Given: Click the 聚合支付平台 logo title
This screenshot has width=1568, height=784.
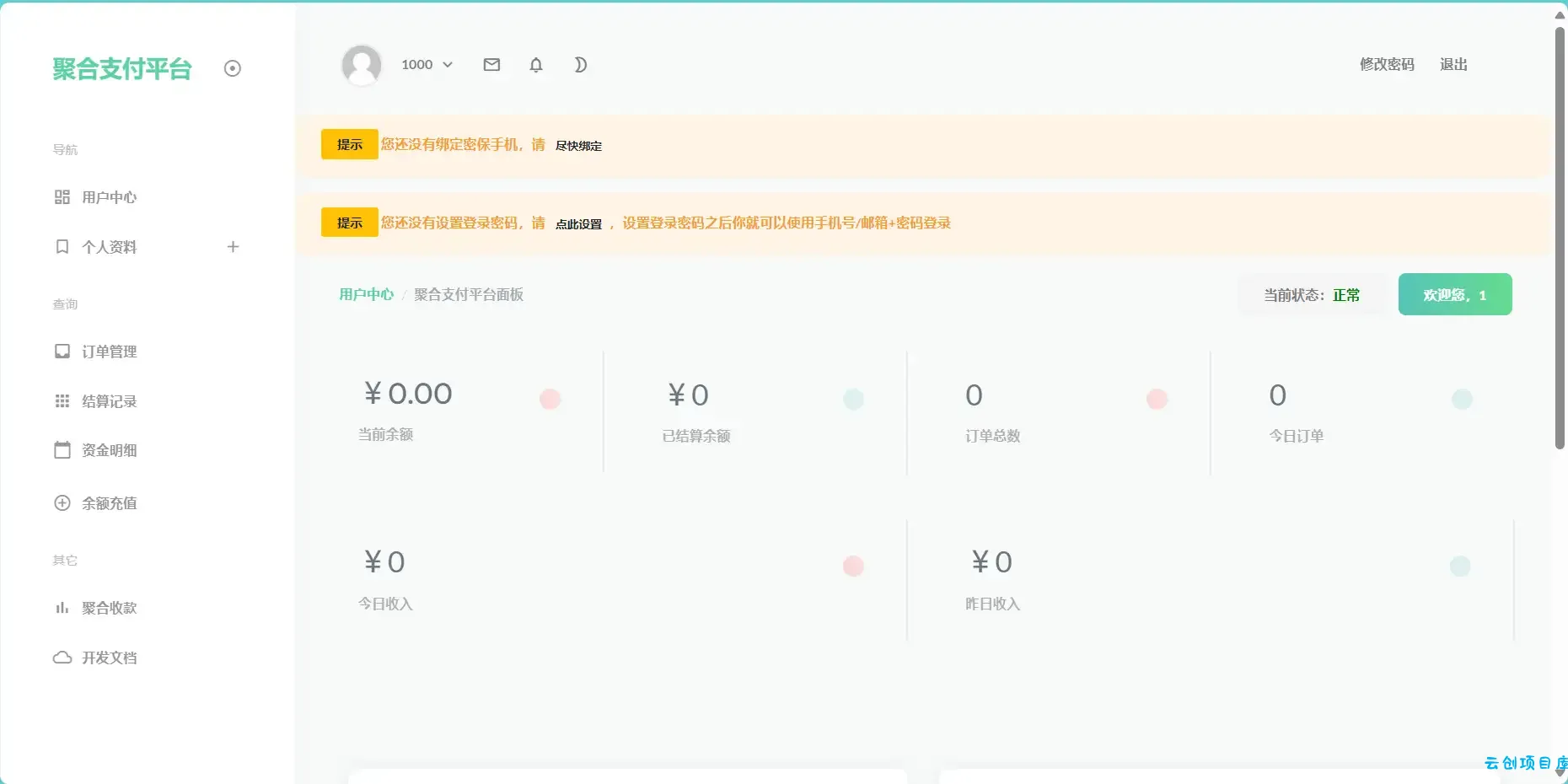Looking at the screenshot, I should tap(122, 69).
